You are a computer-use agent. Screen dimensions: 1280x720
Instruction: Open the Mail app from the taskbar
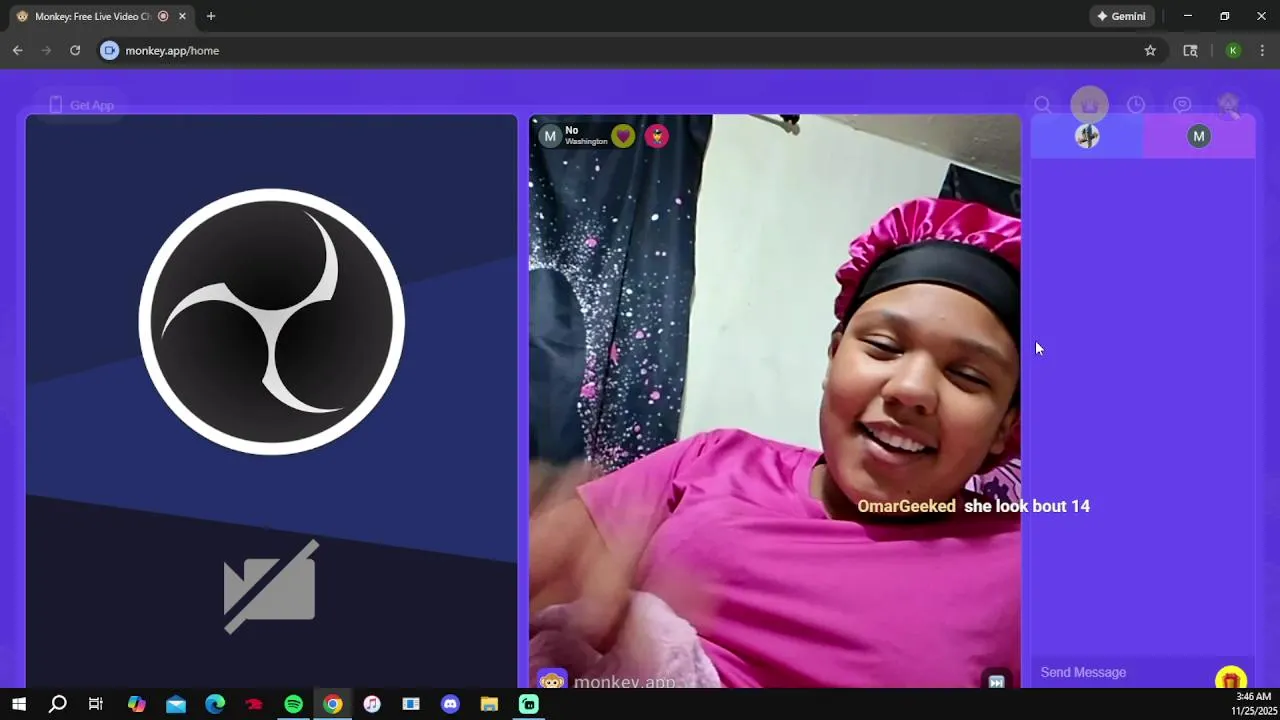coord(176,704)
